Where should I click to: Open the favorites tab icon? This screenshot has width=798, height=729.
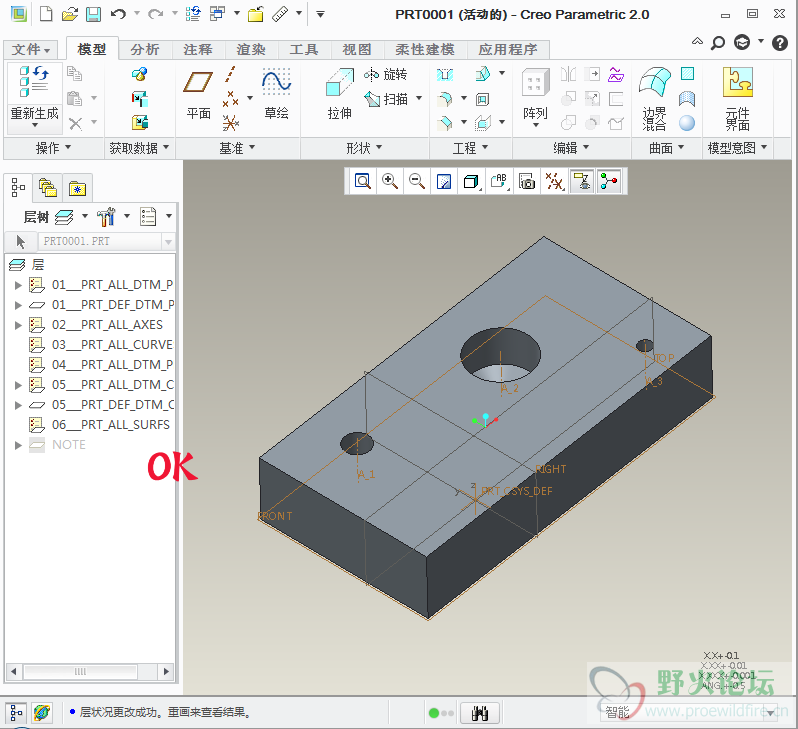point(77,188)
